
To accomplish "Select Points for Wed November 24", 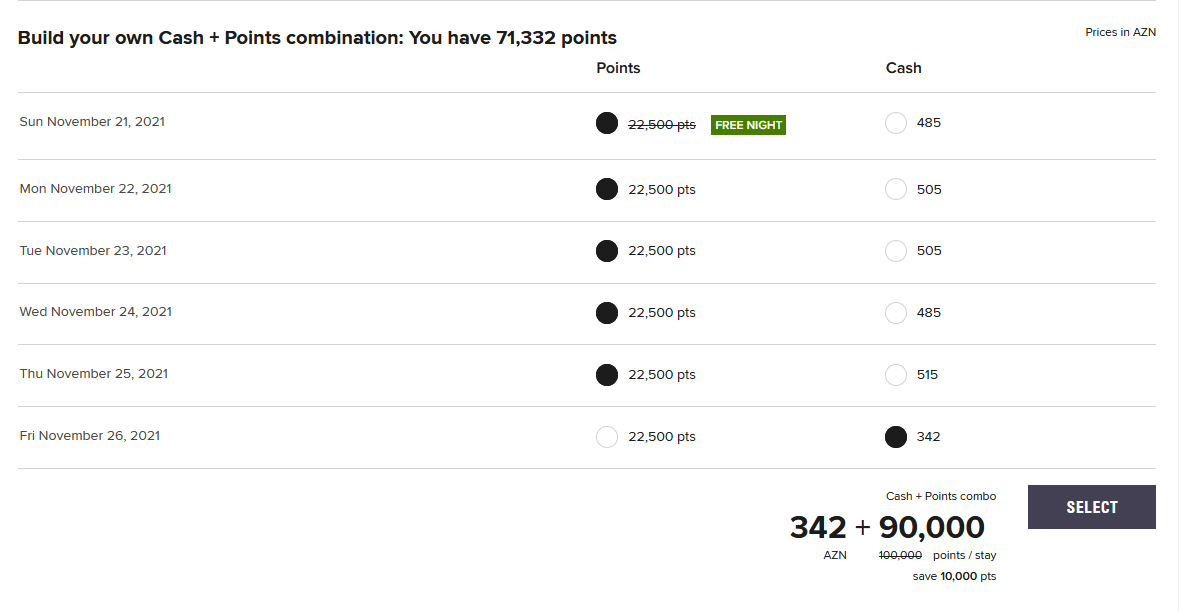I will pyautogui.click(x=607, y=313).
